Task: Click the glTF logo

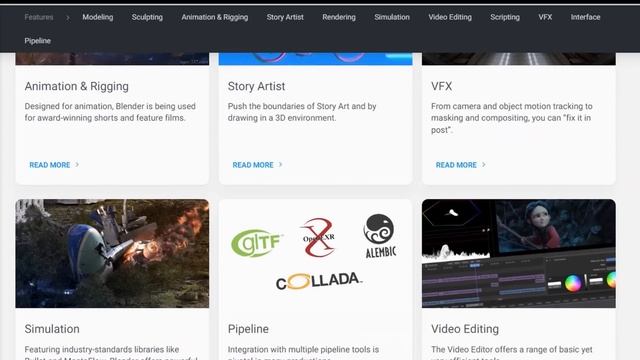Action: pyautogui.click(x=257, y=242)
